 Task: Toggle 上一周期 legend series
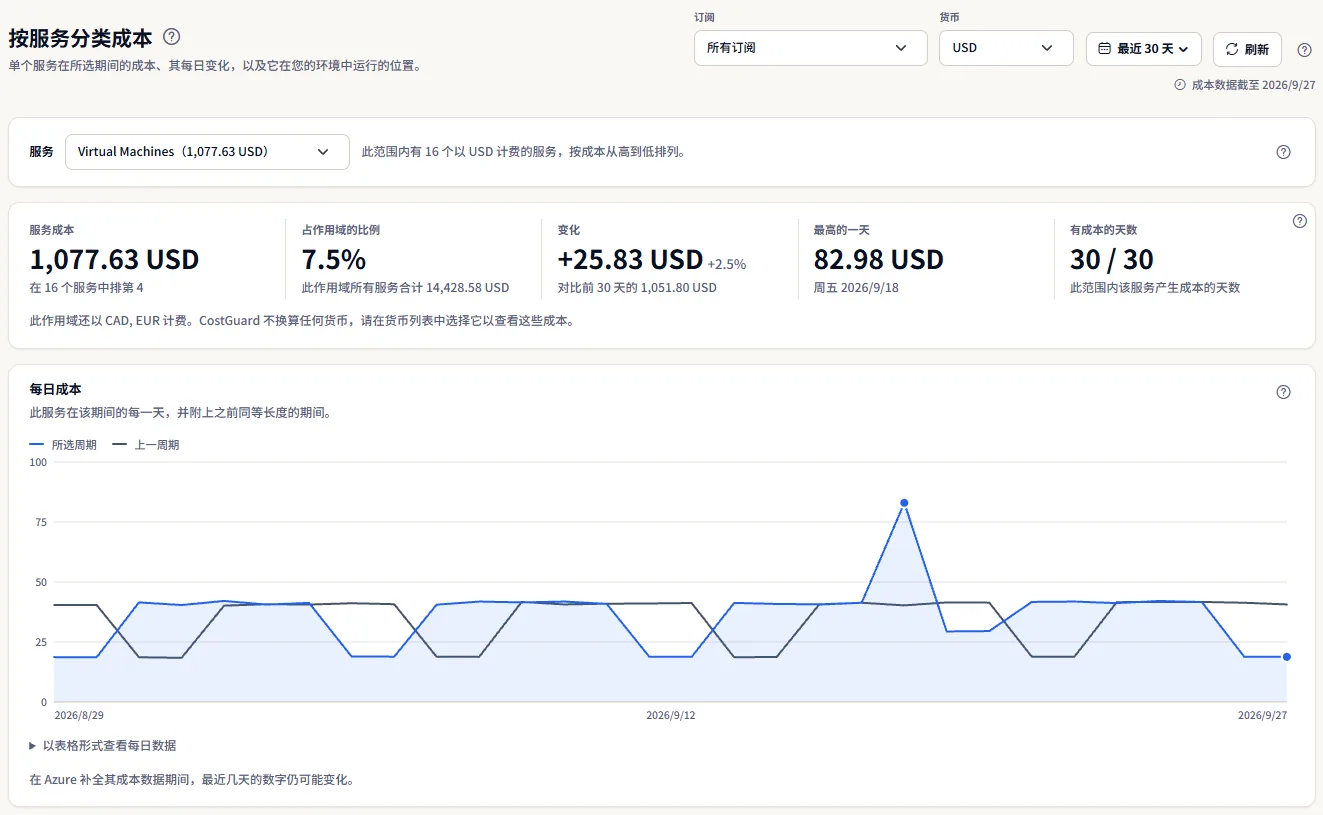[x=146, y=445]
